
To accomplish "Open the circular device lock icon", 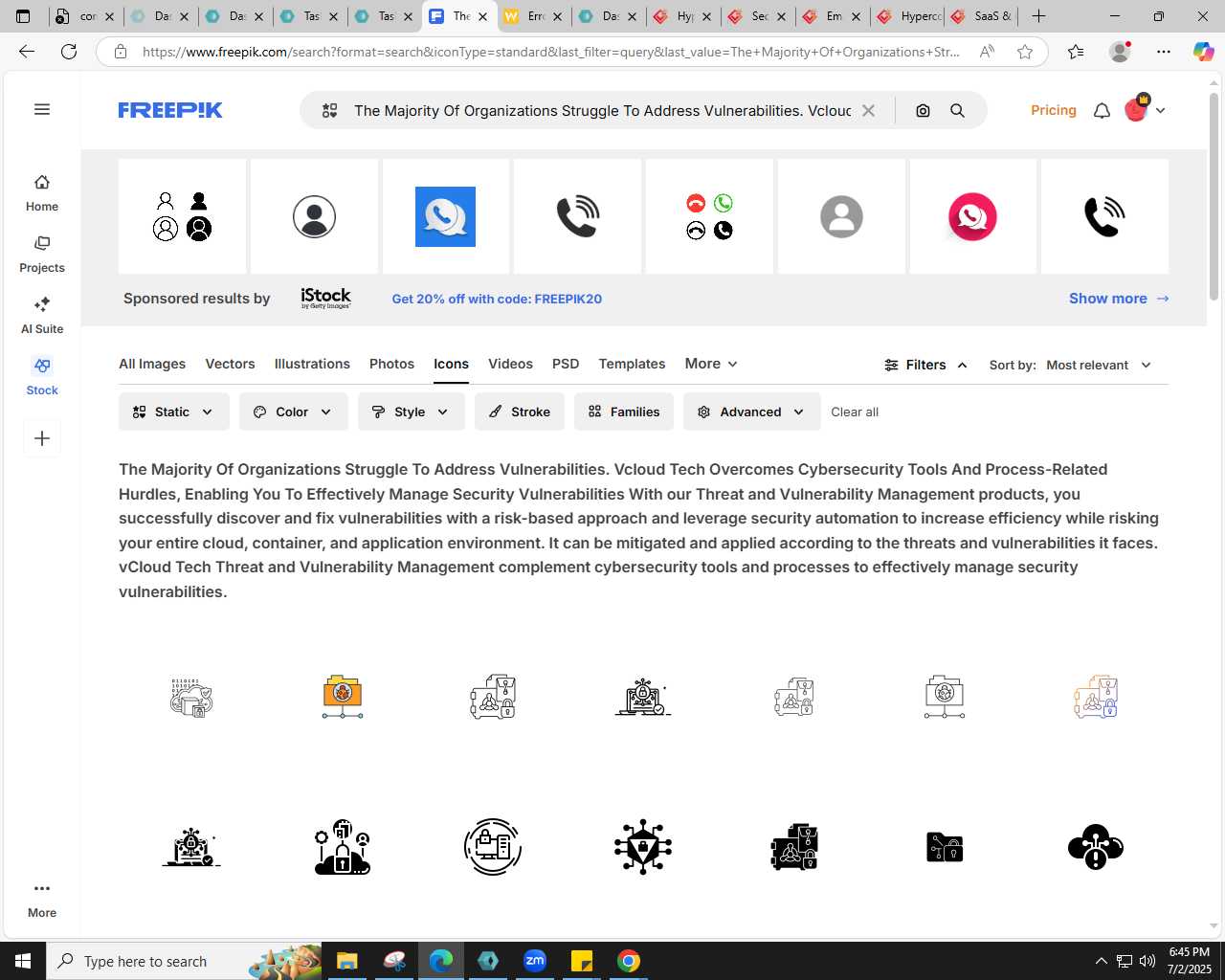I will click(x=493, y=847).
